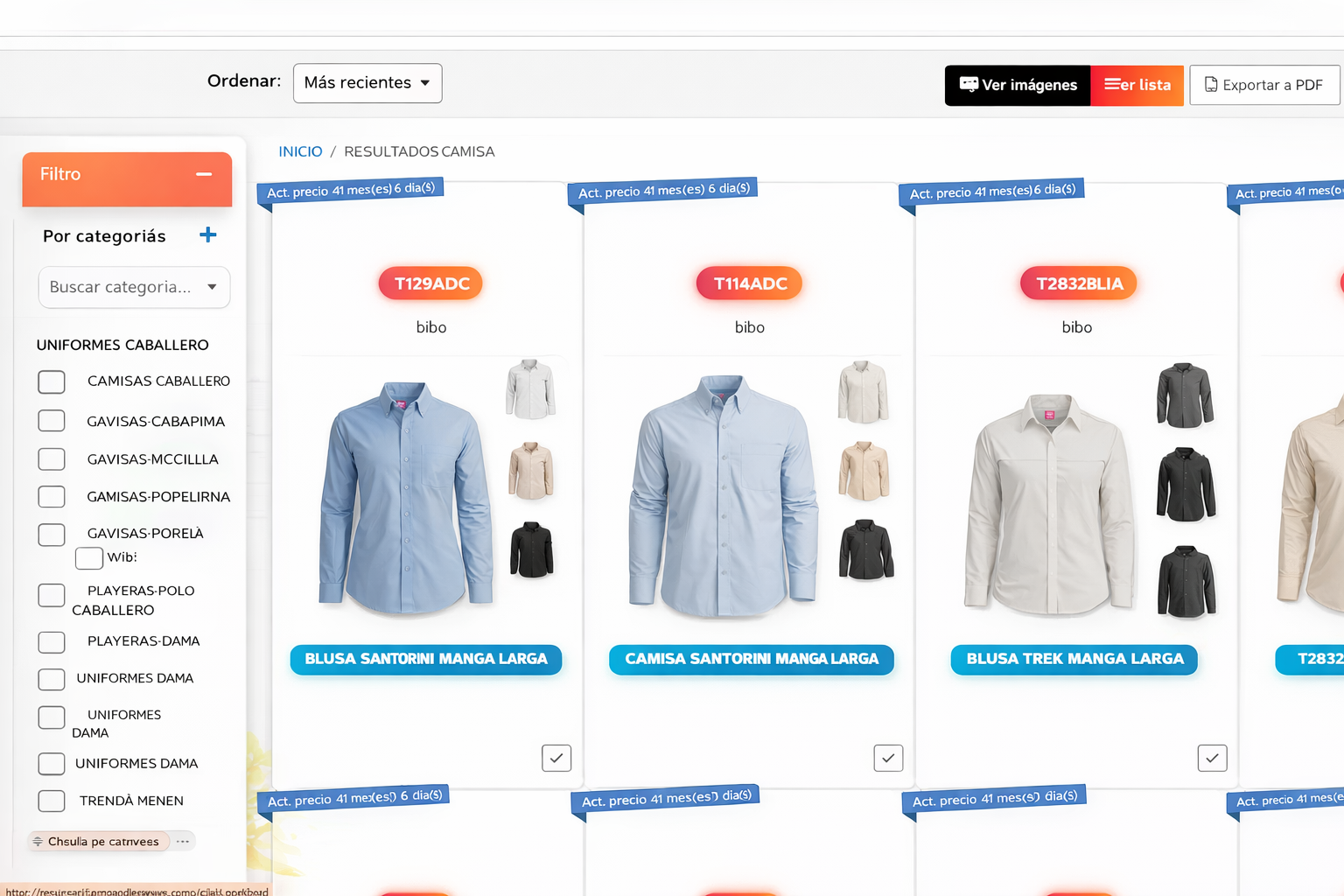This screenshot has height=896, width=1344.
Task: Click BLUSA SANTORINI MANGA LARGA title
Action: (x=426, y=659)
